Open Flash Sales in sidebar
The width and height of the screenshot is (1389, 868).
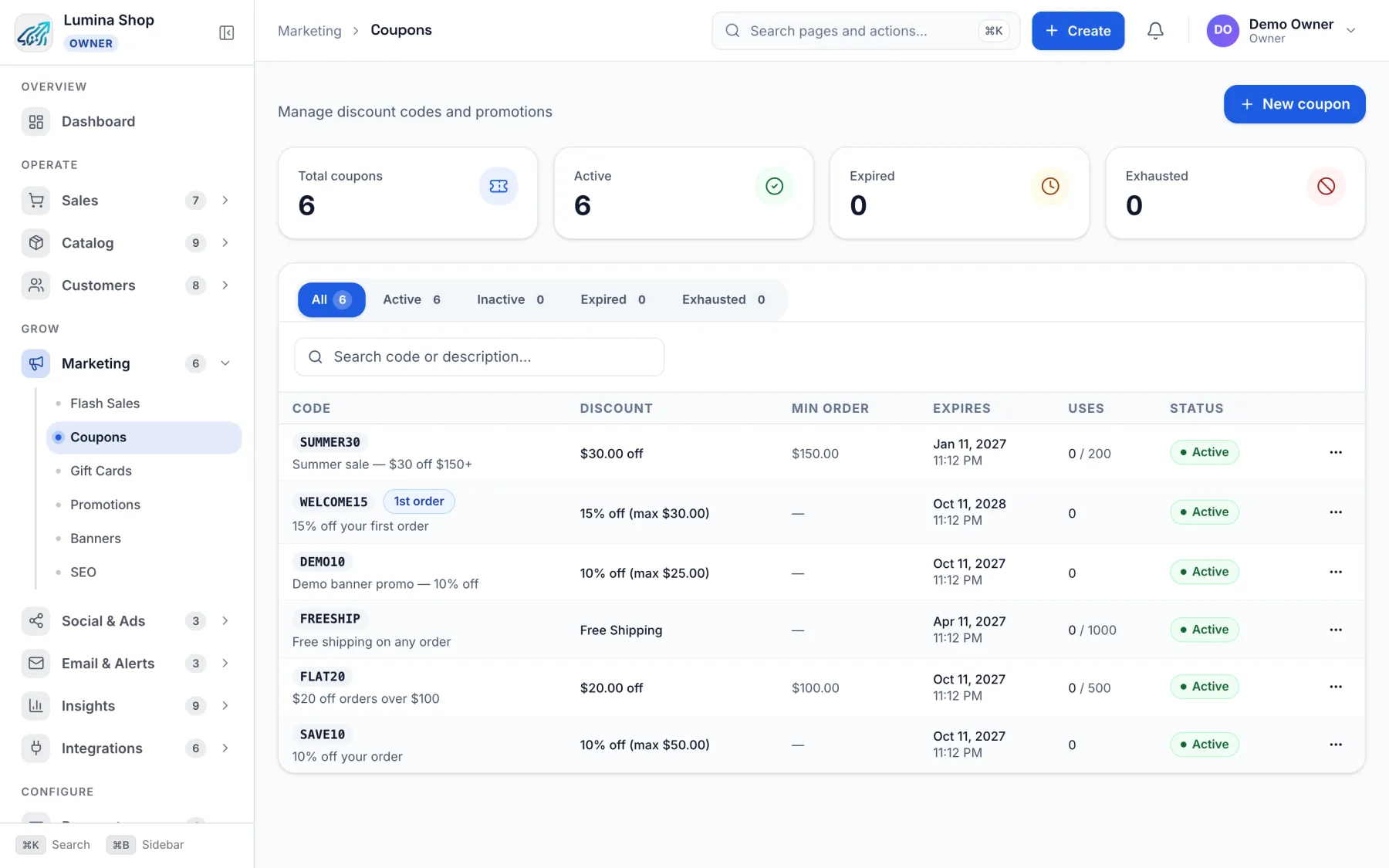tap(105, 404)
